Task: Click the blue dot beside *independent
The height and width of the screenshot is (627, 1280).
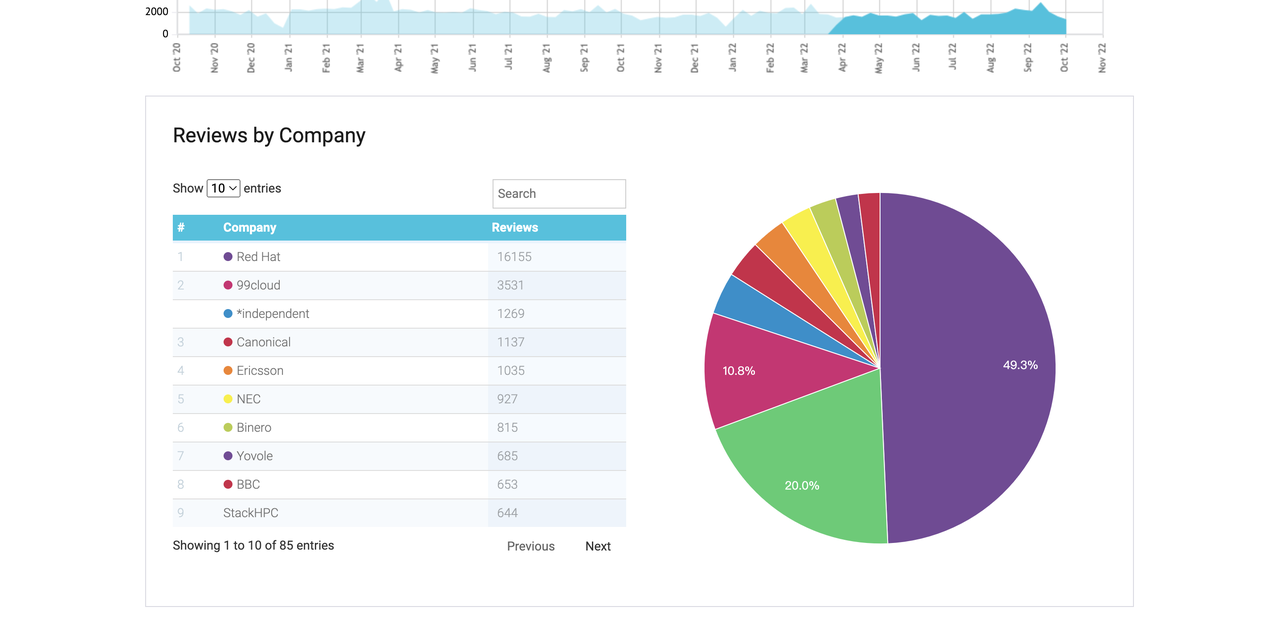Action: coord(228,314)
